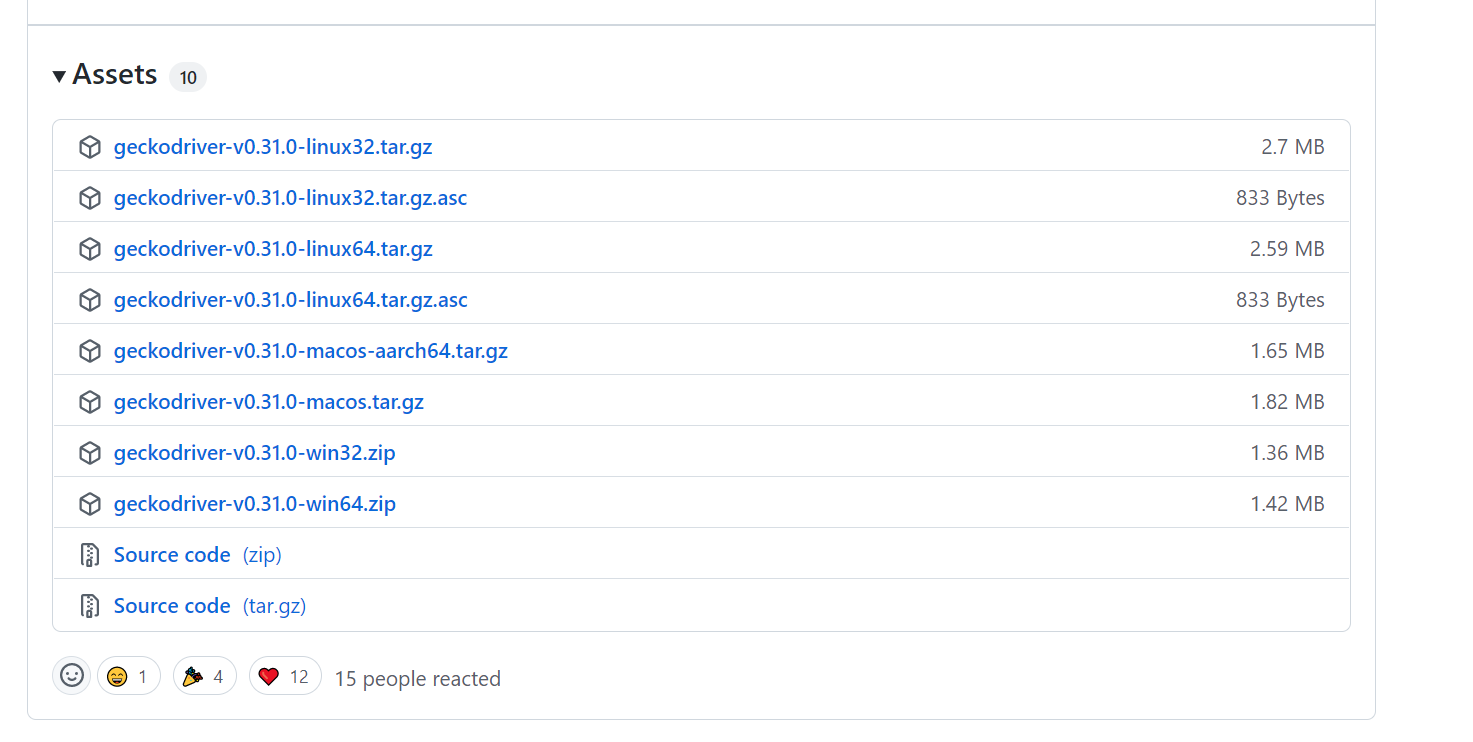This screenshot has height=742, width=1473.
Task: Click package icon next to linux32.tar.gz
Action: (x=90, y=147)
